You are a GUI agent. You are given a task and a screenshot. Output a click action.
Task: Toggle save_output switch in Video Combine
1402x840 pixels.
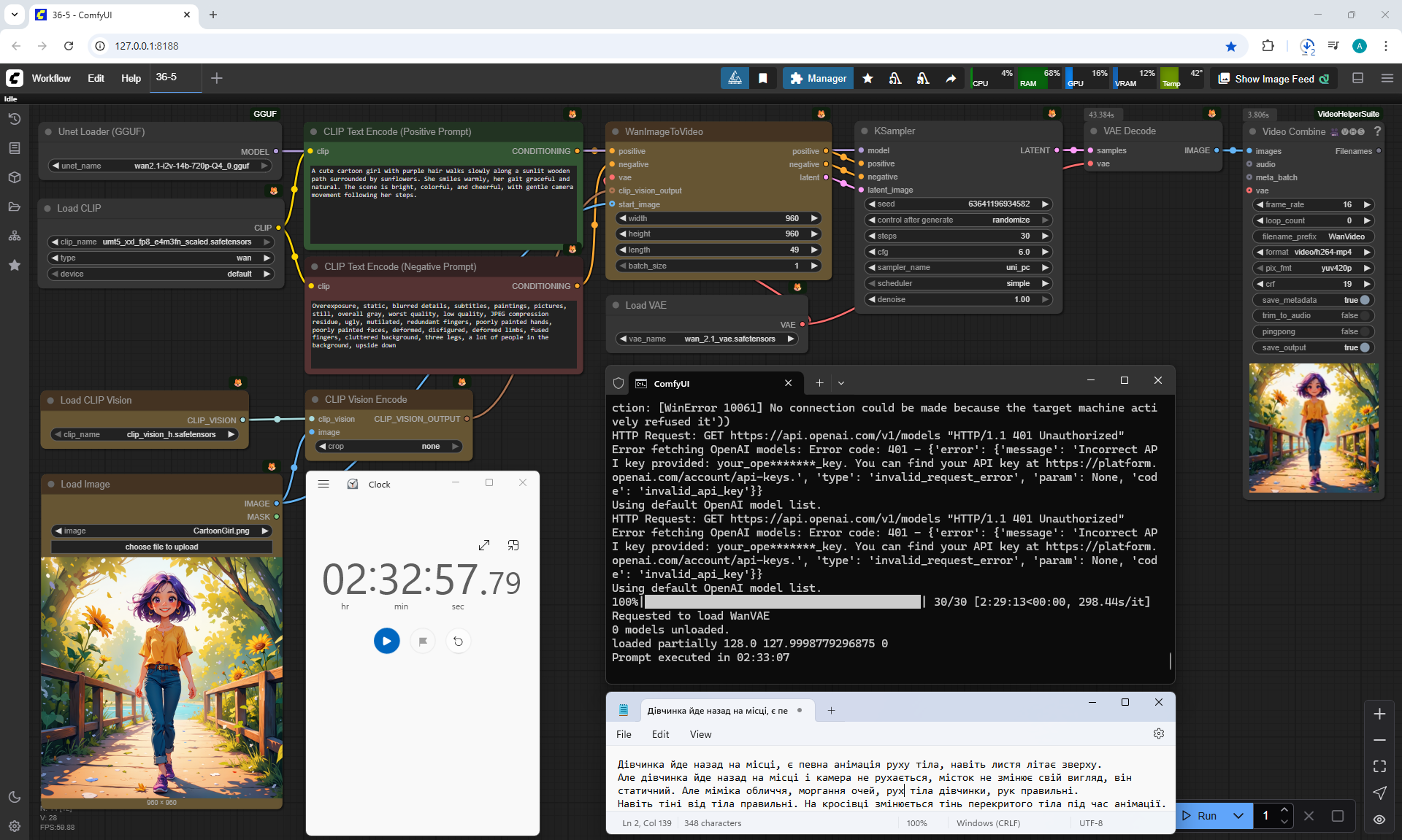[x=1364, y=347]
